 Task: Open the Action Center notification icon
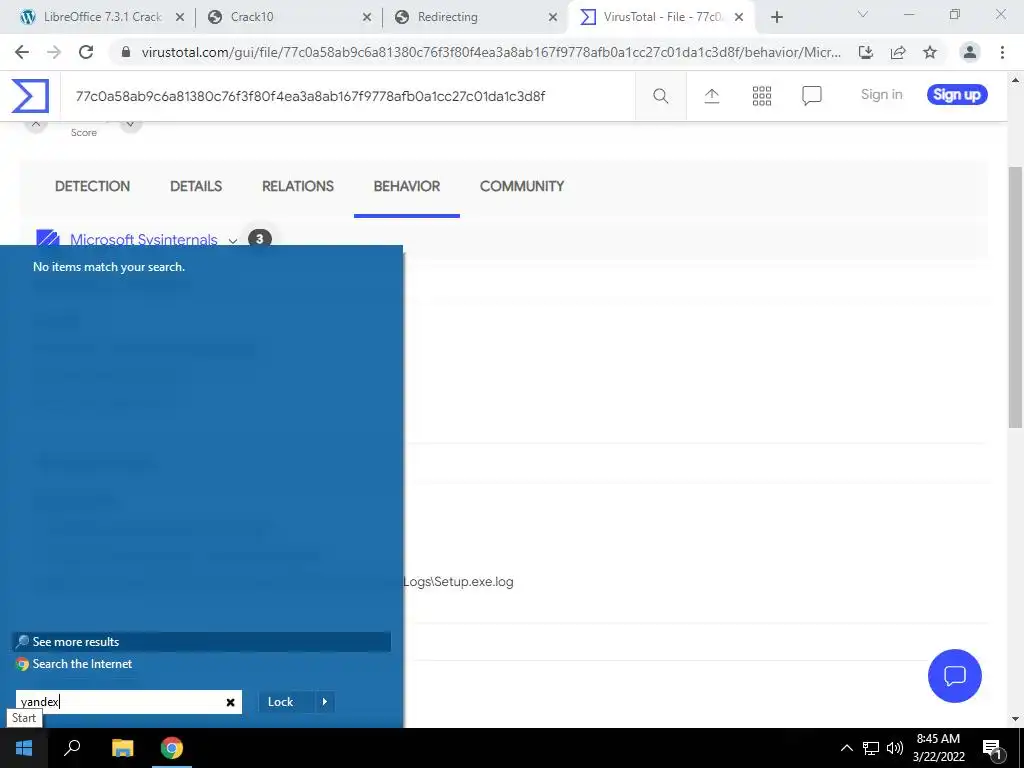(x=992, y=748)
